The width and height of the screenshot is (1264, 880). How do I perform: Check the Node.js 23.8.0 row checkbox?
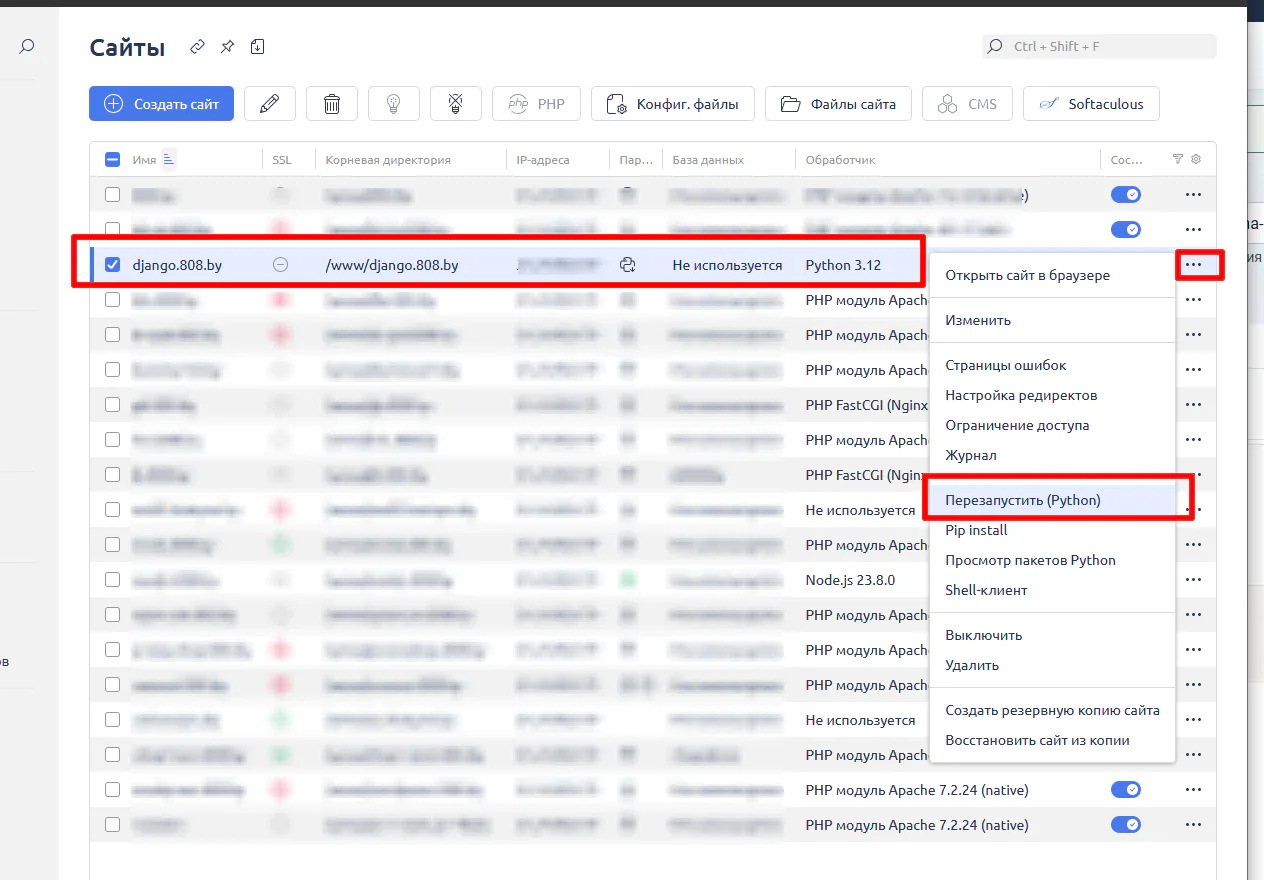point(112,580)
